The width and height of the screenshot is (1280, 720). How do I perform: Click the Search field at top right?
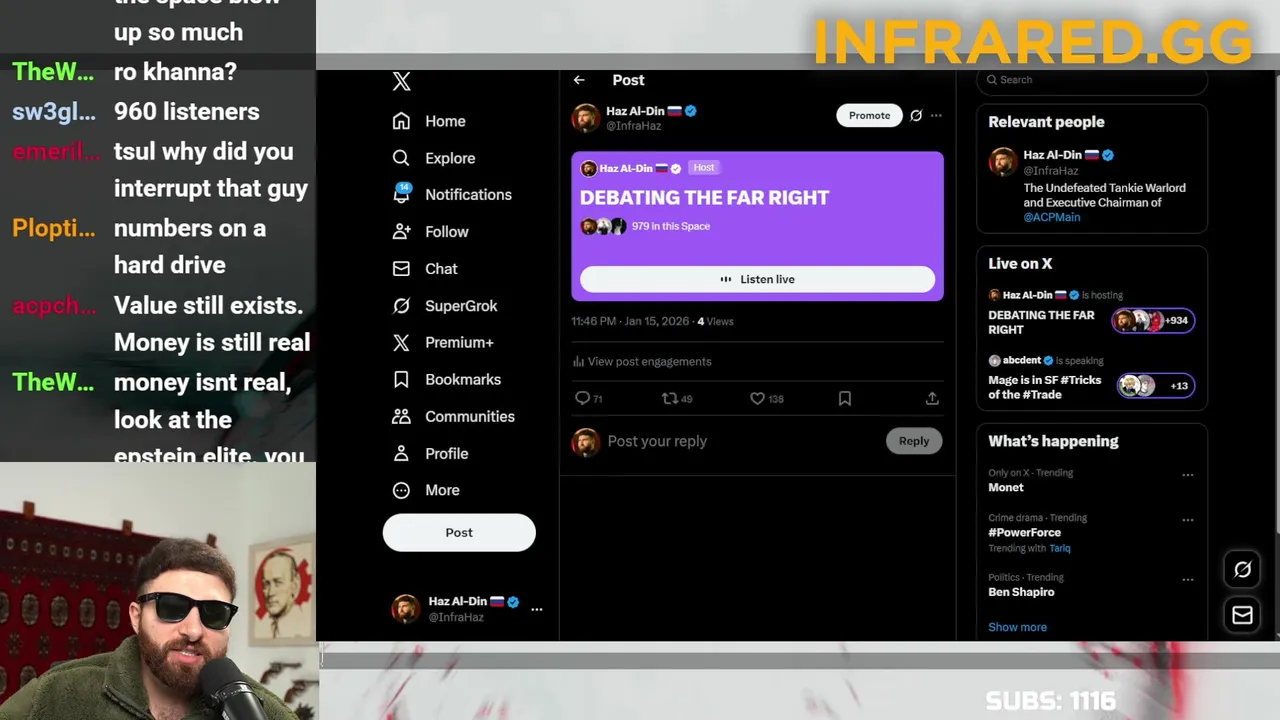pos(1092,80)
